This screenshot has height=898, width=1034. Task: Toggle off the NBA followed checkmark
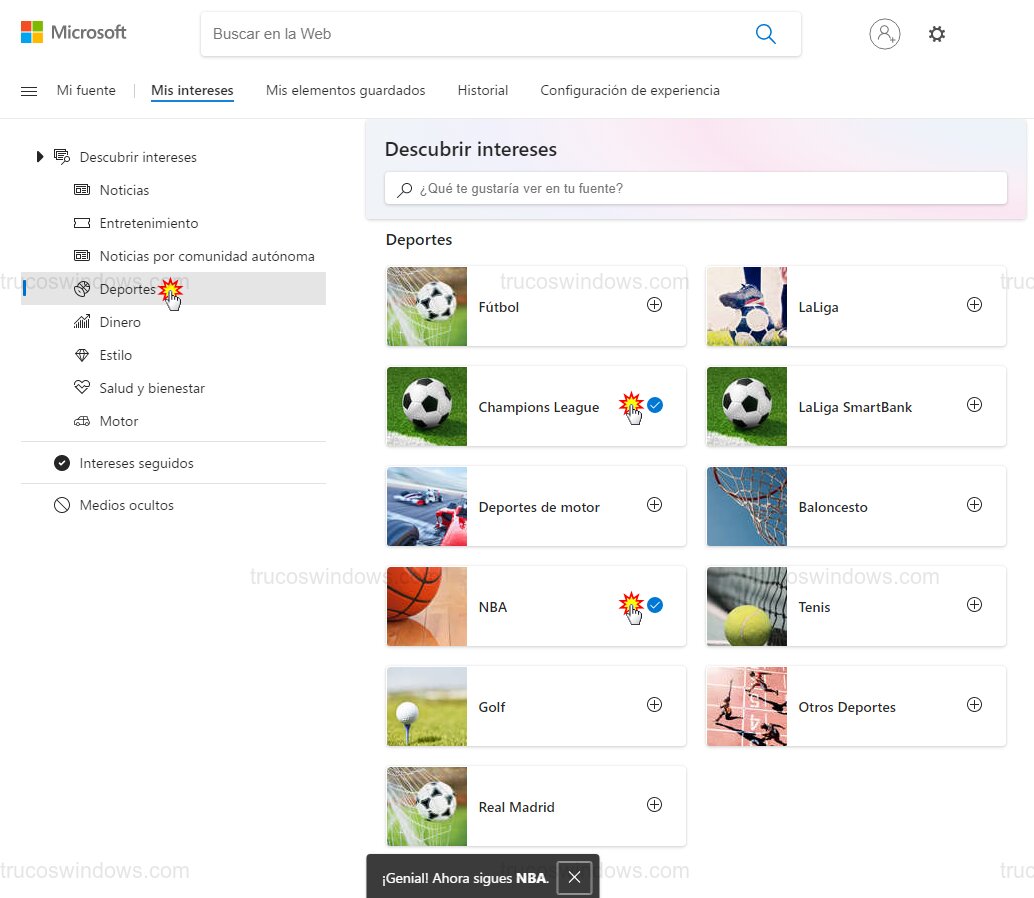click(x=655, y=605)
